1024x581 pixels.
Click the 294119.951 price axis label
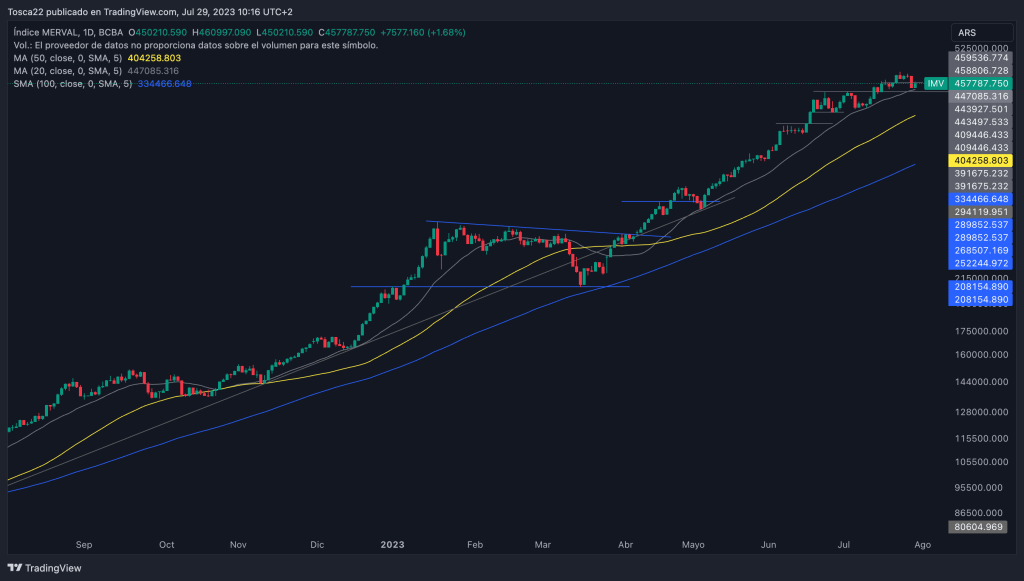(980, 212)
